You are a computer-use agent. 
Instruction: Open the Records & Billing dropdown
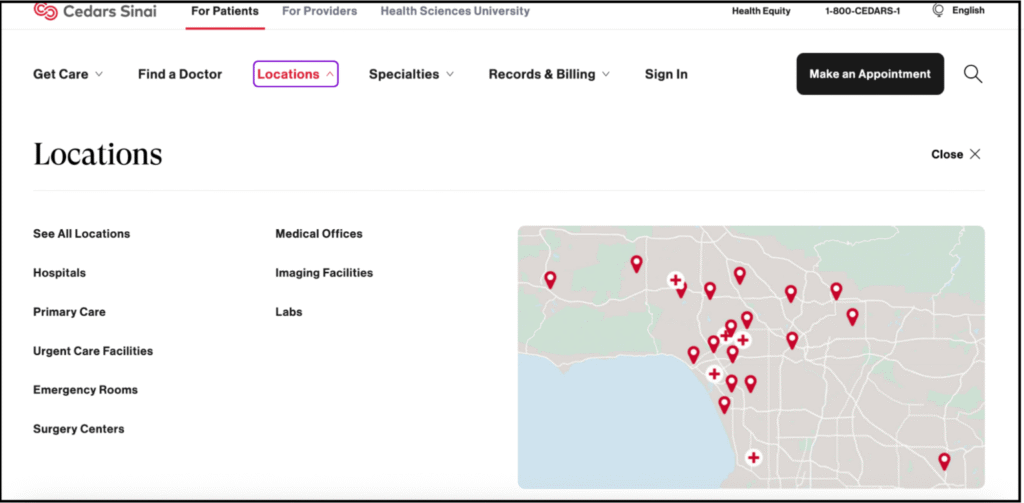point(549,74)
